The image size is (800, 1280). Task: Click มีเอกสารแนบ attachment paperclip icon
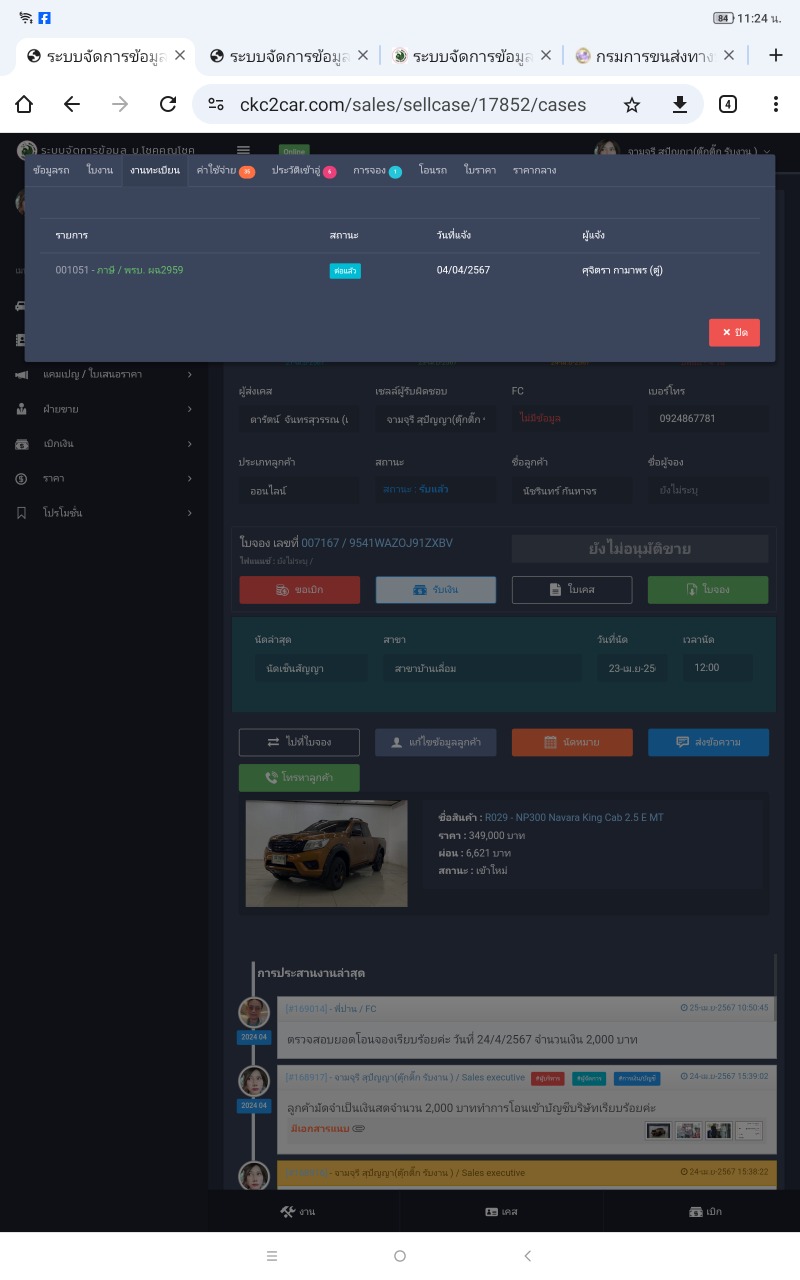pos(359,1128)
